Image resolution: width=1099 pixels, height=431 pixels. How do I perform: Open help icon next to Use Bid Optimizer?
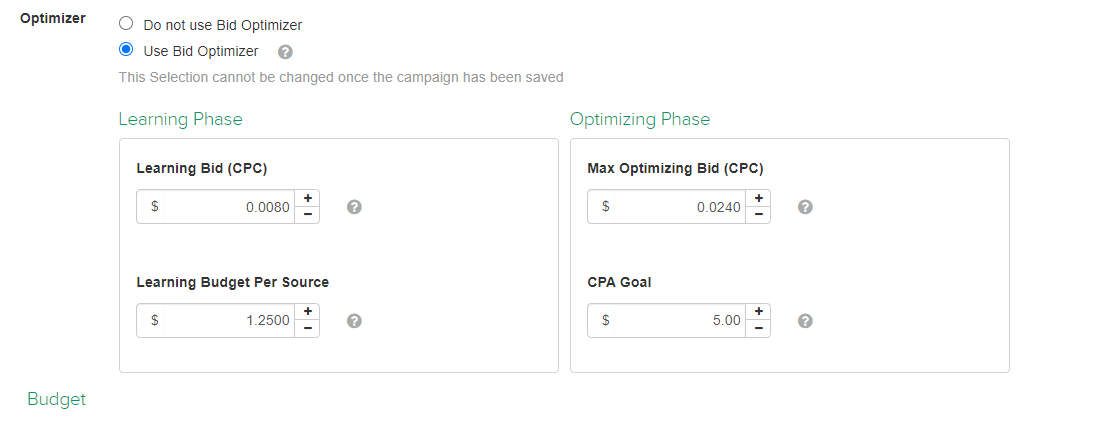tap(285, 52)
